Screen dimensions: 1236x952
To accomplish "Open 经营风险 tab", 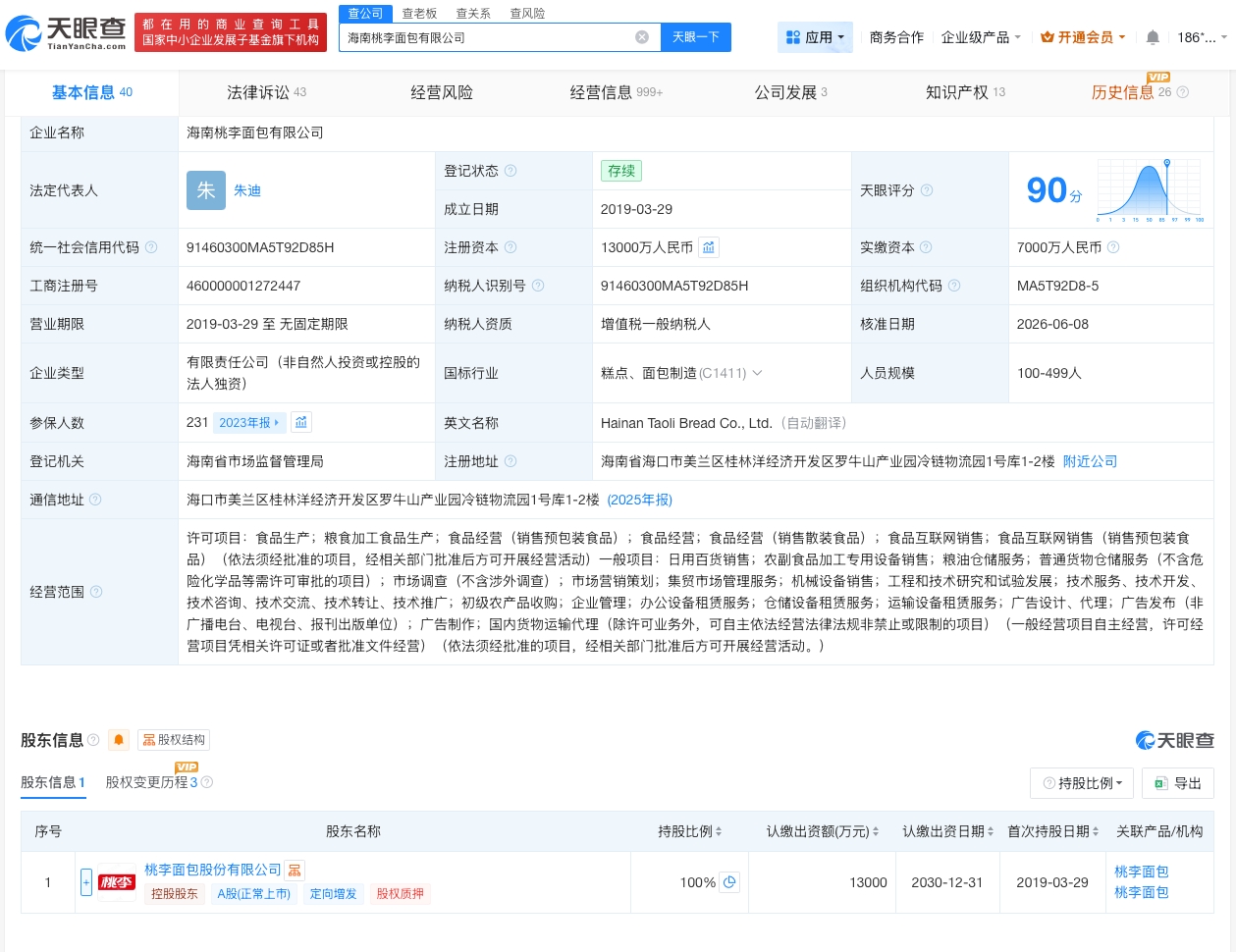I will pyautogui.click(x=442, y=92).
